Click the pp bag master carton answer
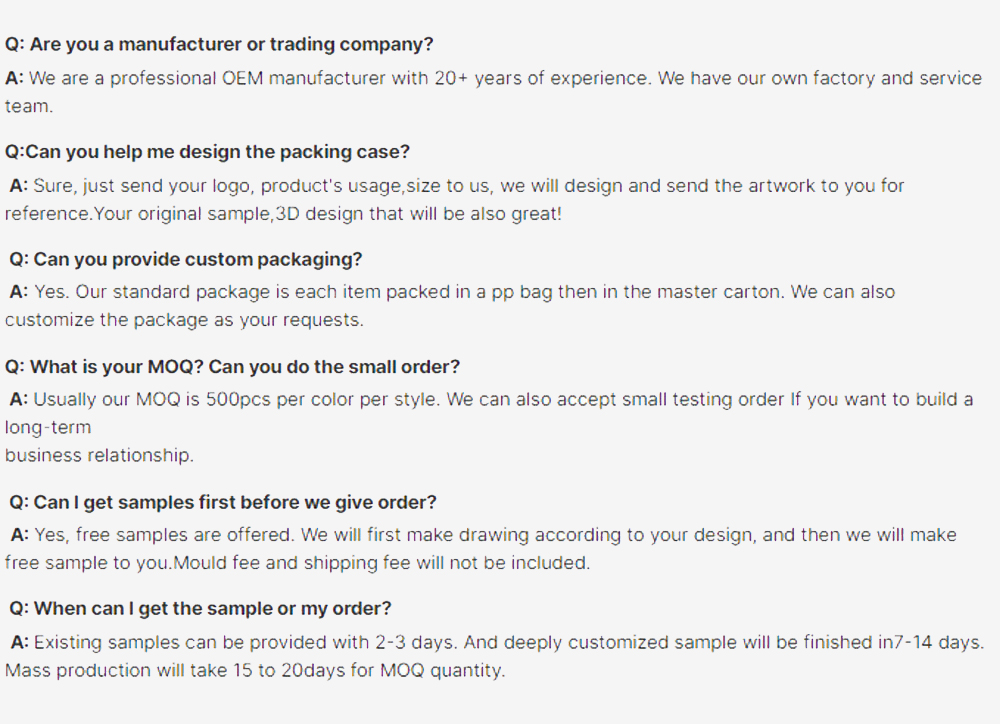The width and height of the screenshot is (1000, 724). coord(452,292)
